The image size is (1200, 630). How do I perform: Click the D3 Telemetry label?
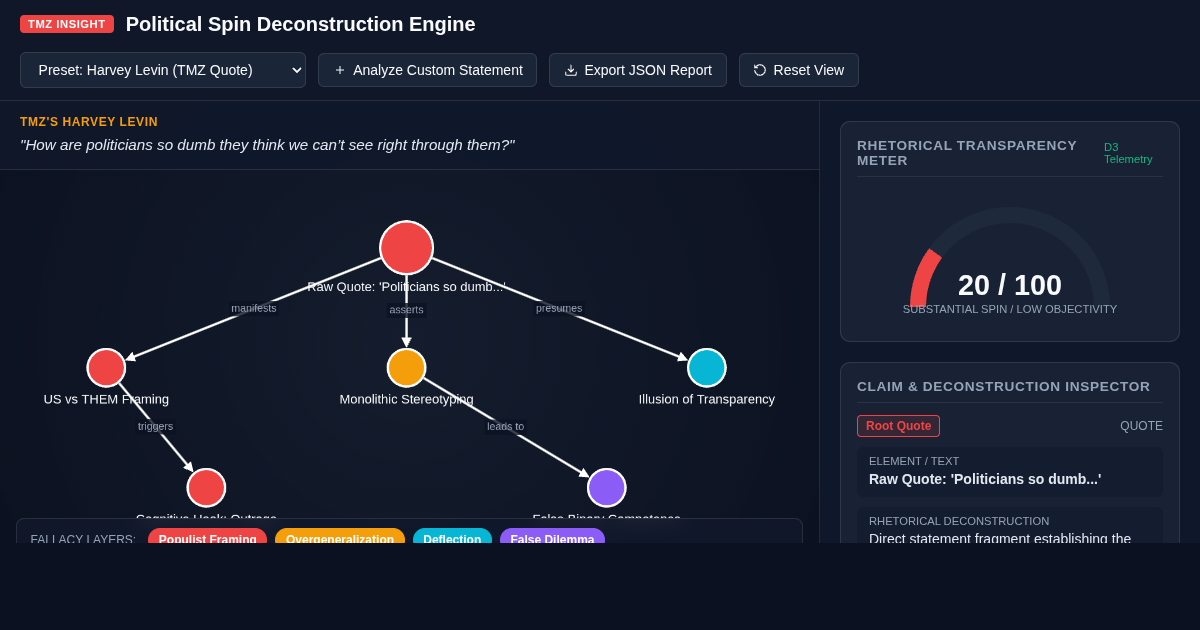pyautogui.click(x=1128, y=153)
